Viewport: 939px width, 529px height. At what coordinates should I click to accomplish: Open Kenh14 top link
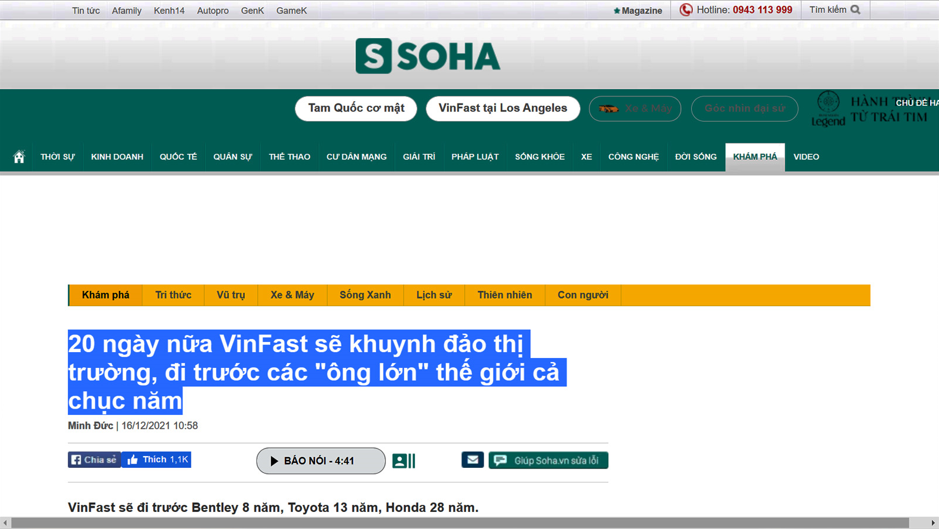(169, 11)
